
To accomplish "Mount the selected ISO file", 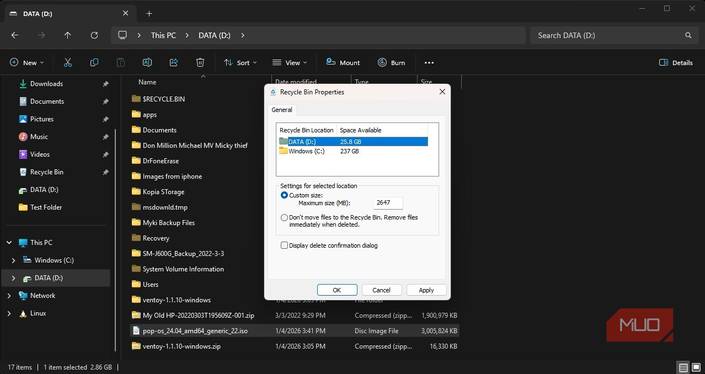I will (343, 63).
